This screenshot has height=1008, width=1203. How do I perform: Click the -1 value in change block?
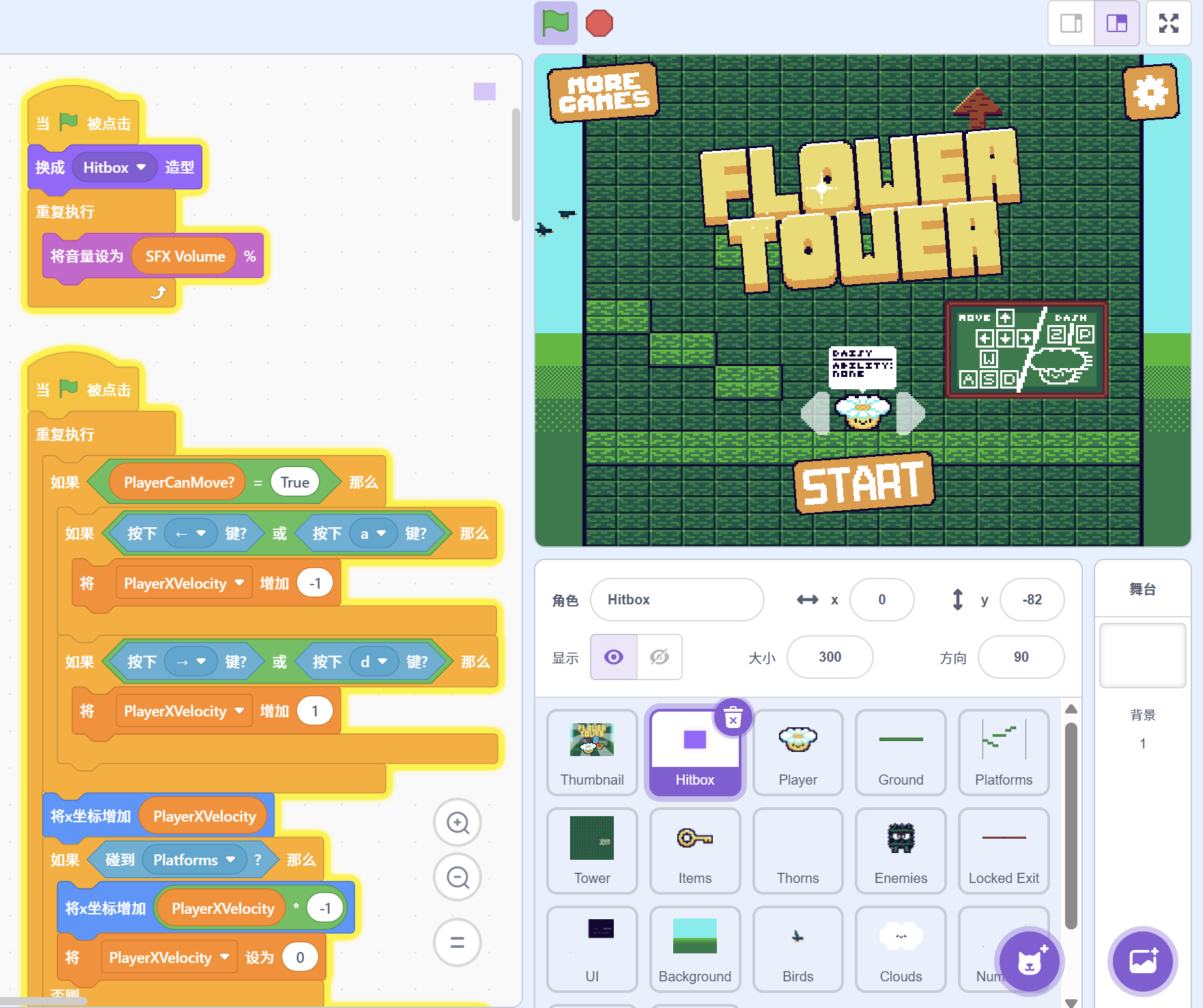click(x=315, y=583)
